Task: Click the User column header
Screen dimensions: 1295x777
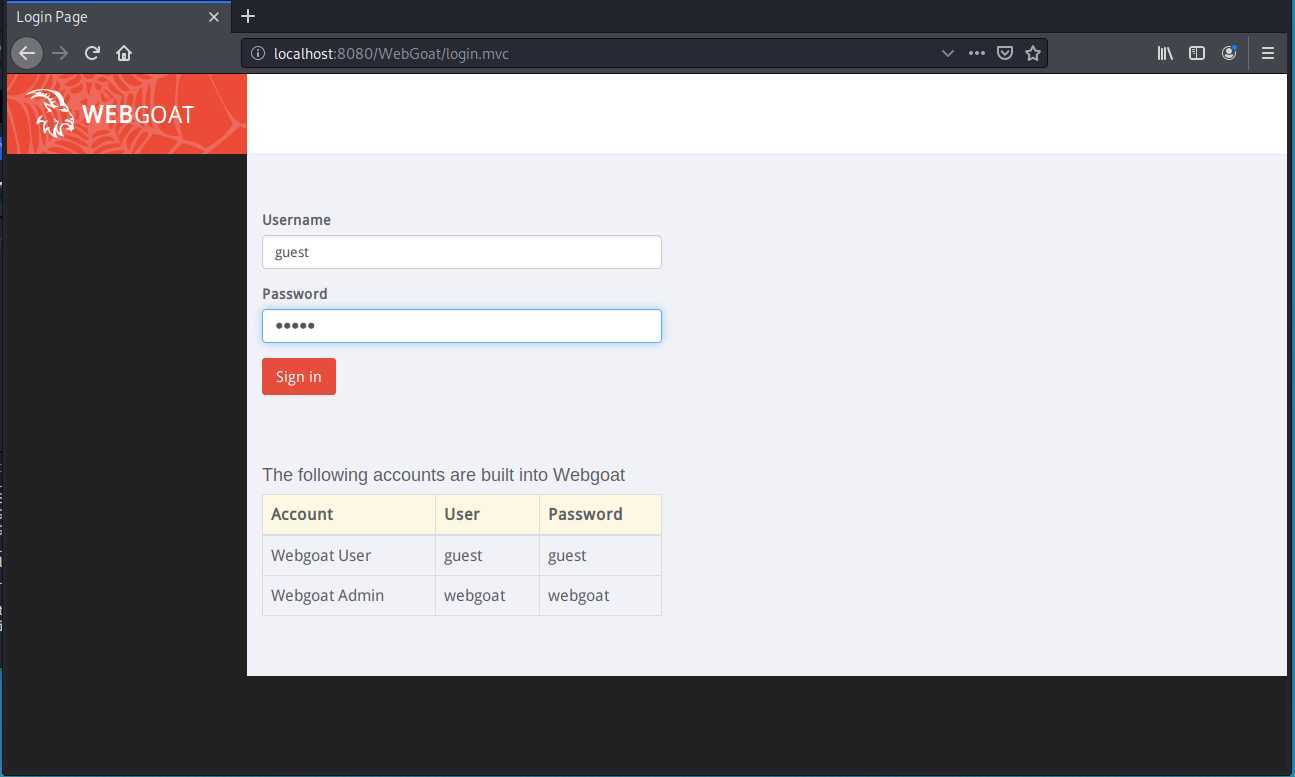Action: click(487, 514)
